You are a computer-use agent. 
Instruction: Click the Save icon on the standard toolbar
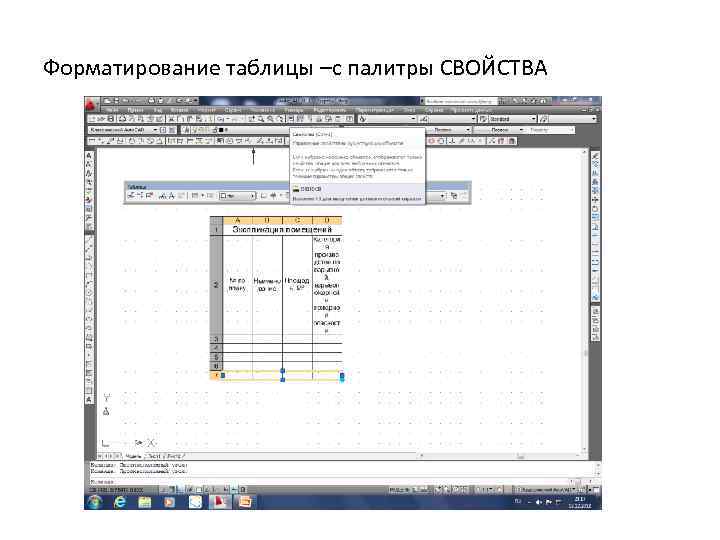(110, 119)
